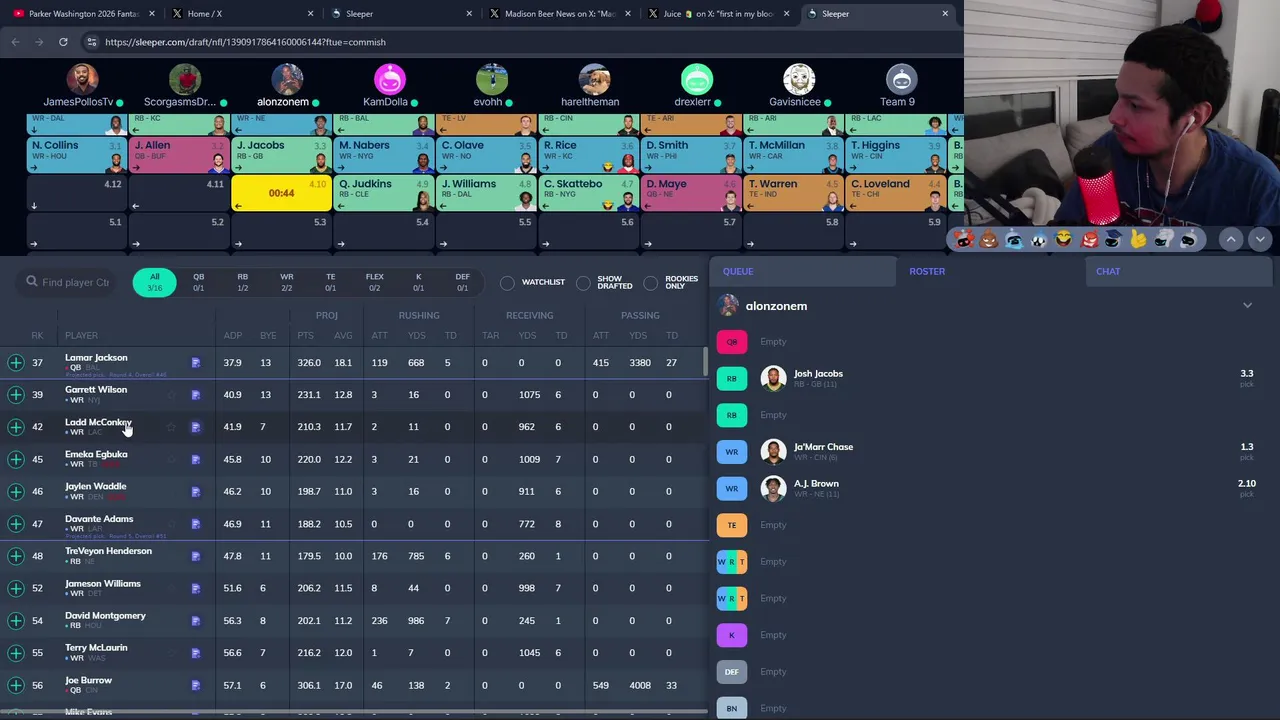Switch to Madison Beer News browser tab
The width and height of the screenshot is (1280, 720).
click(x=559, y=14)
